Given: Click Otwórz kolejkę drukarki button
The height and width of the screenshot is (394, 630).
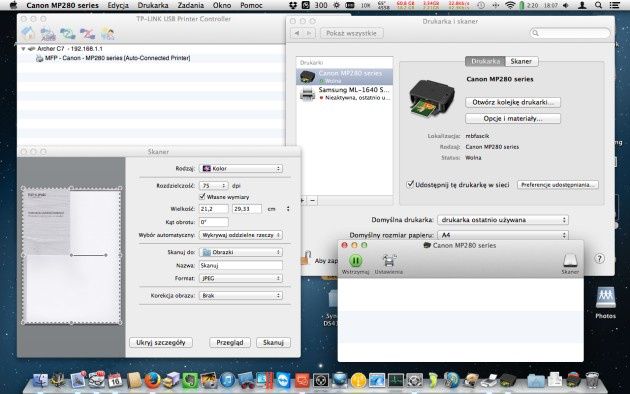Looking at the screenshot, I should [x=513, y=102].
